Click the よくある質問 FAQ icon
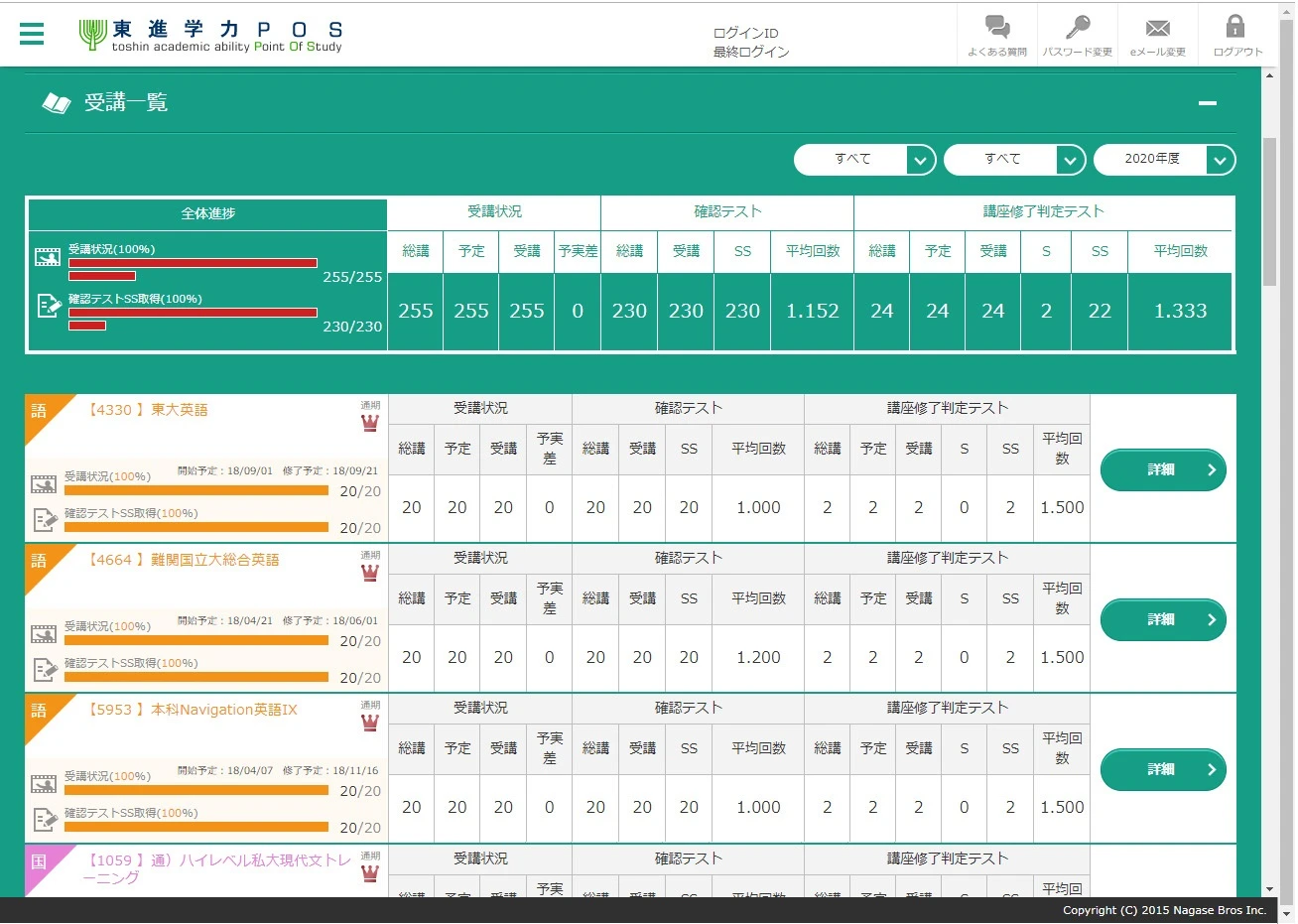Viewport: 1298px width, 924px height. pos(996,28)
